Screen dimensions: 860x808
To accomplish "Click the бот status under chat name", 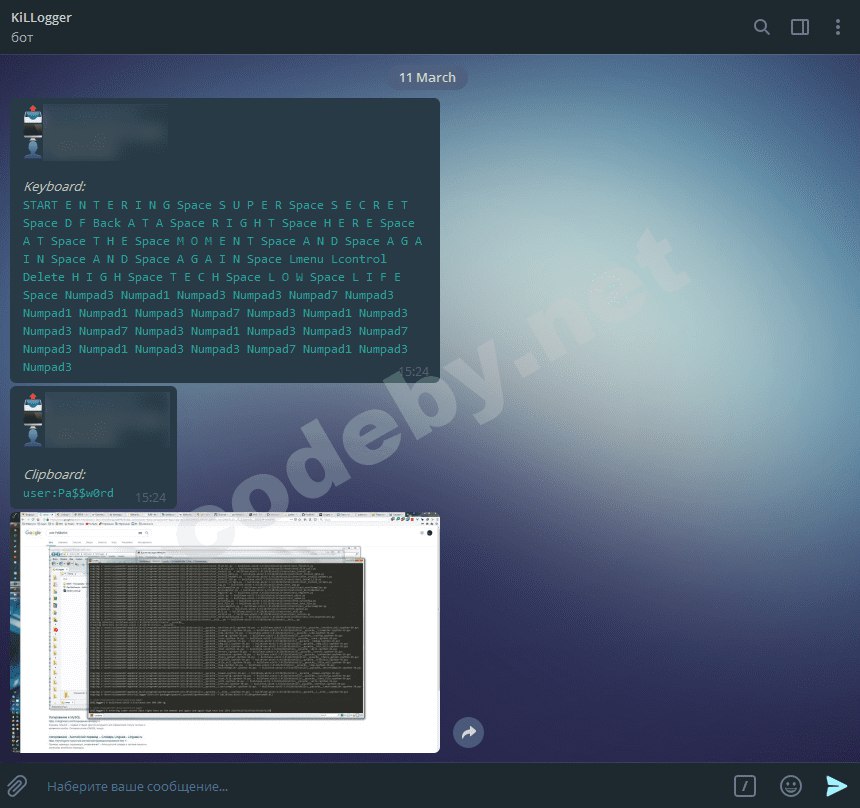I will [22, 37].
